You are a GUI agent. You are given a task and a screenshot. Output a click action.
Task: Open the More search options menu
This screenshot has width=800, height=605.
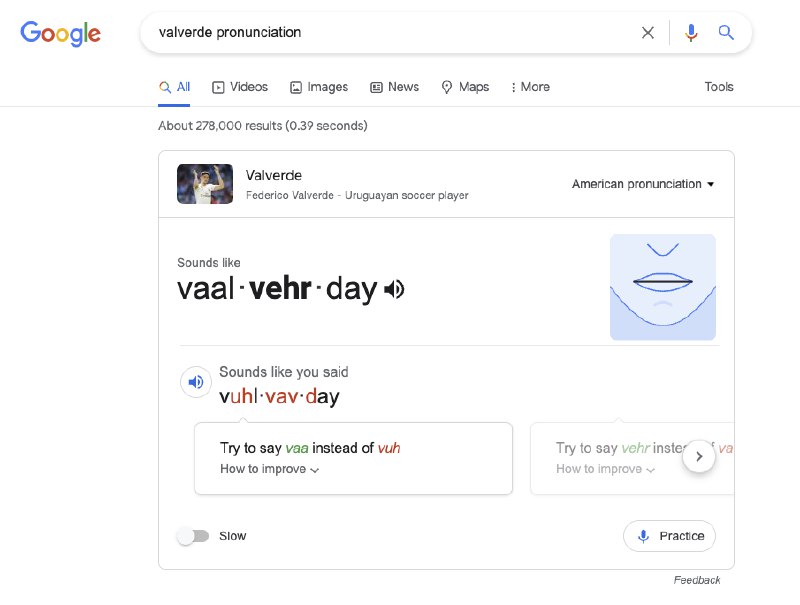click(x=530, y=87)
